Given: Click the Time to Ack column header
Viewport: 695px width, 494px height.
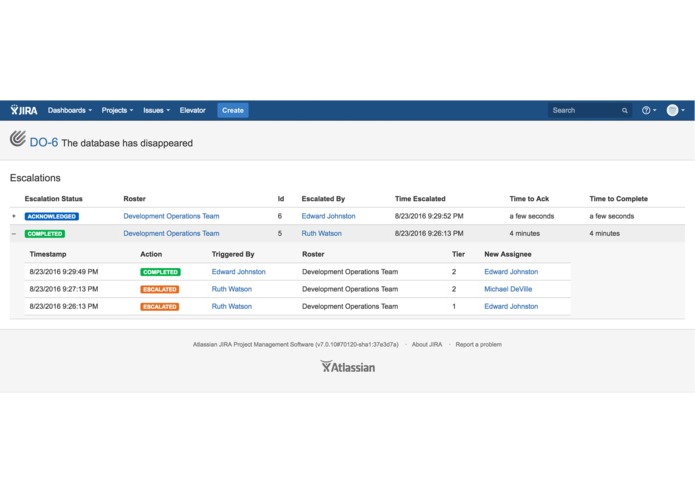Looking at the screenshot, I should click(529, 199).
